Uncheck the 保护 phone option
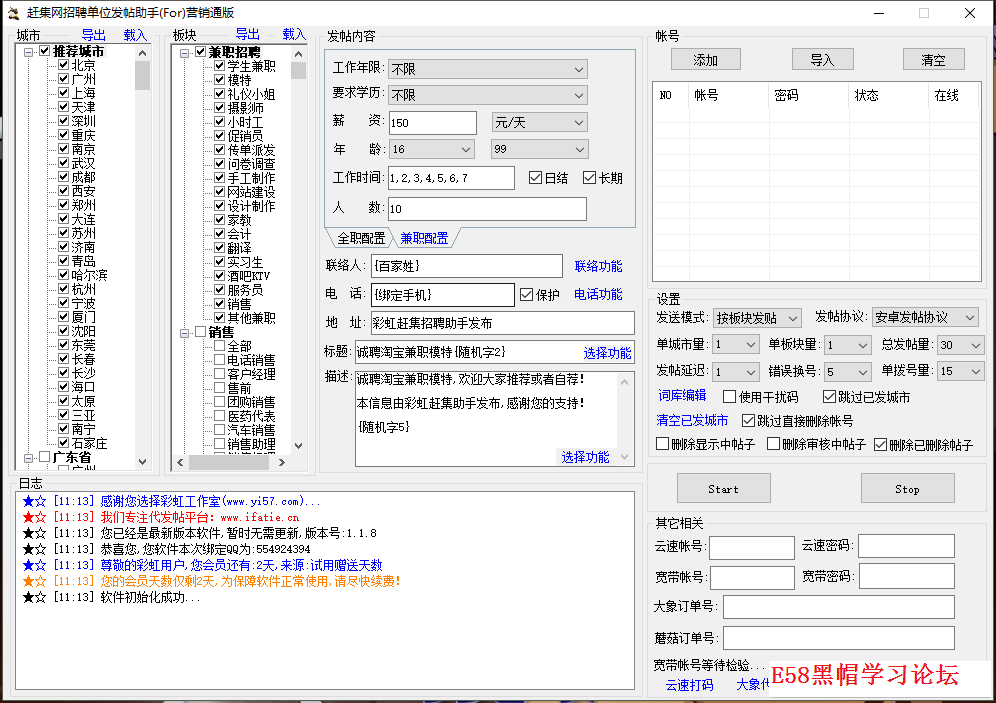This screenshot has width=996, height=703. tap(527, 295)
